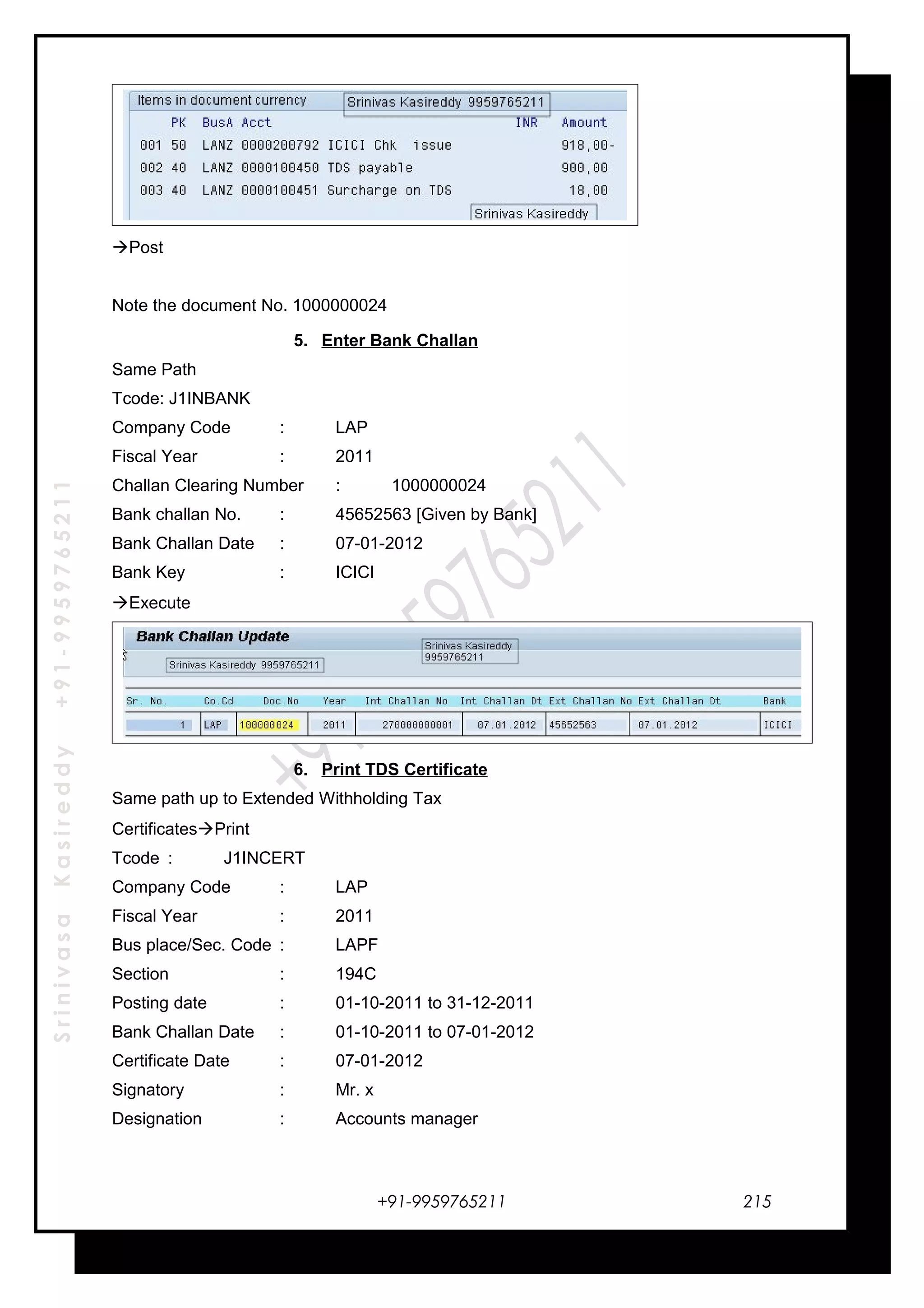Click the 'Bank Challan Update' title bar
Viewport: 924px width, 1308px height.
[213, 636]
